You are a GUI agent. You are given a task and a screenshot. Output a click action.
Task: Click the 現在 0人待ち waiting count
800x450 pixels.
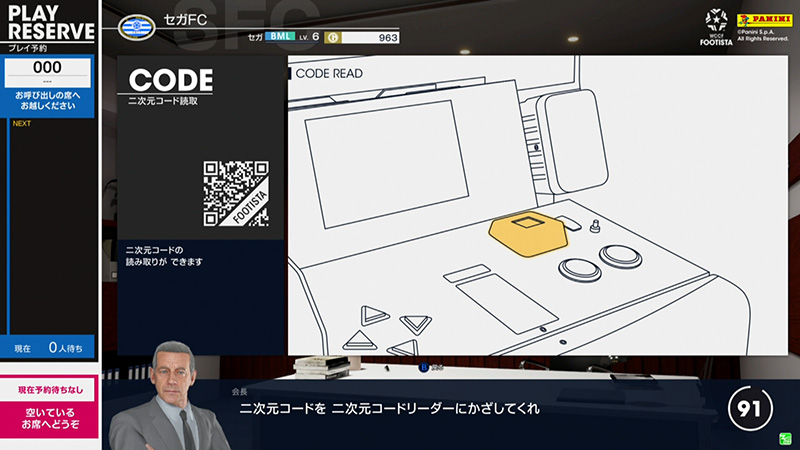pyautogui.click(x=48, y=348)
